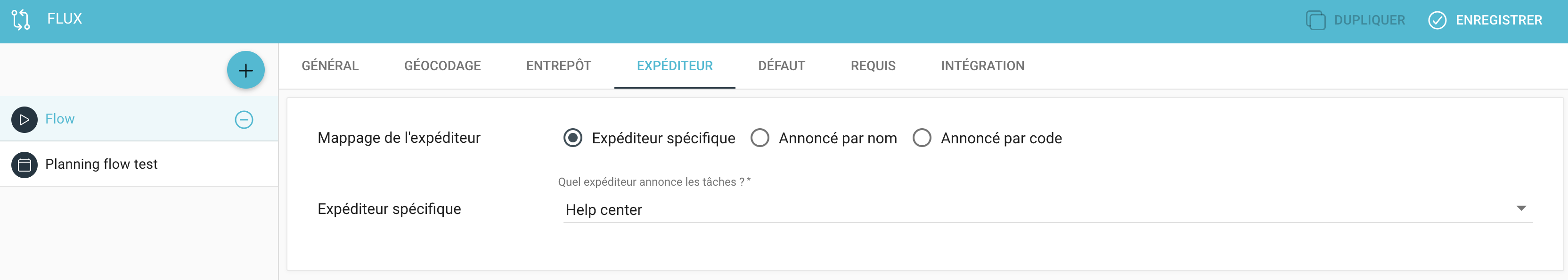Select the Flow item in sidebar
Screen dimensions: 1568x280
coord(139,119)
